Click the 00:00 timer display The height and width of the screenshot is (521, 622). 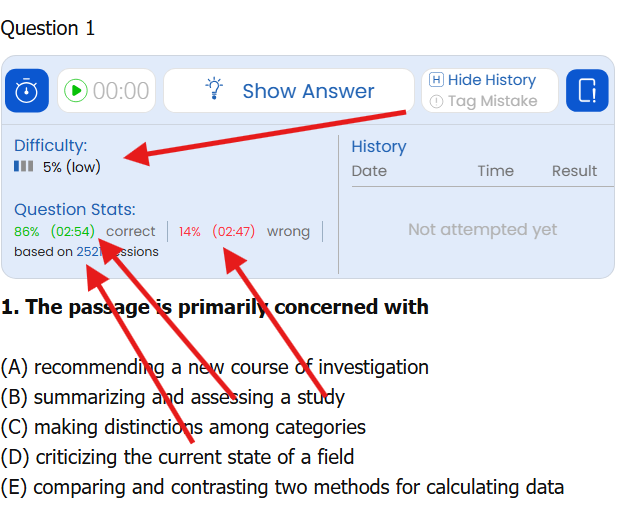[121, 91]
